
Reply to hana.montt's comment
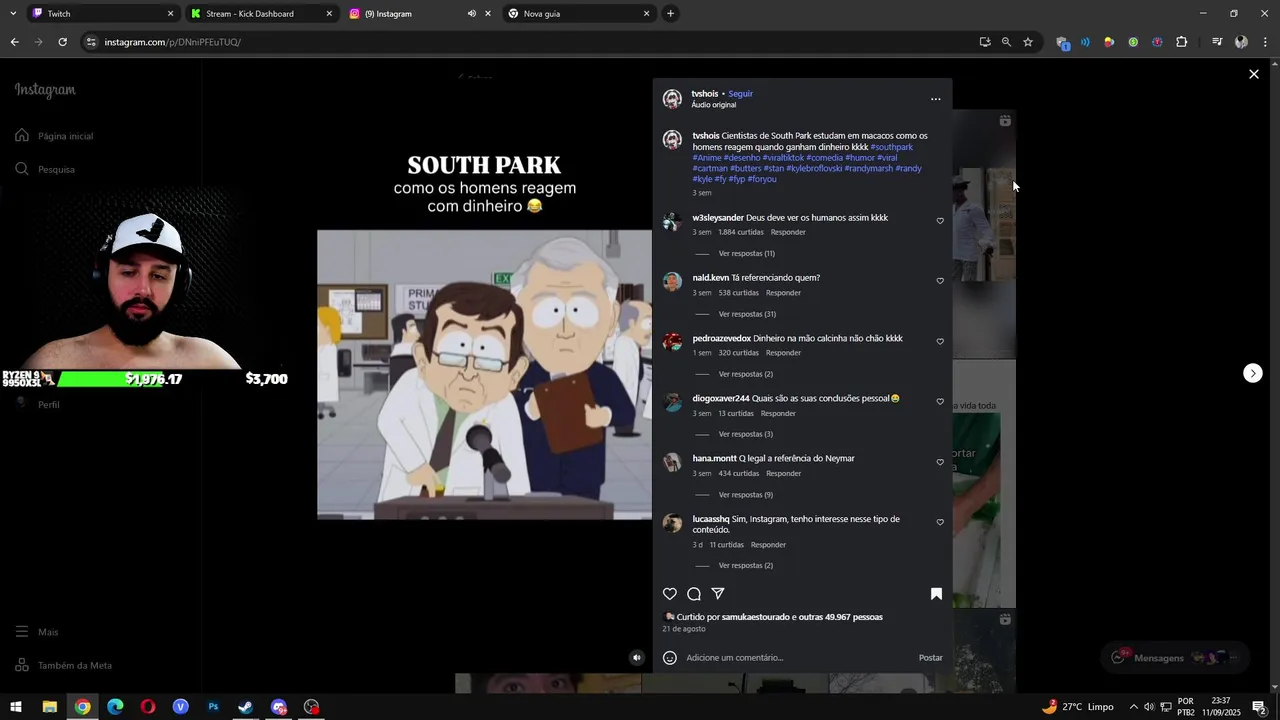pyautogui.click(x=783, y=474)
